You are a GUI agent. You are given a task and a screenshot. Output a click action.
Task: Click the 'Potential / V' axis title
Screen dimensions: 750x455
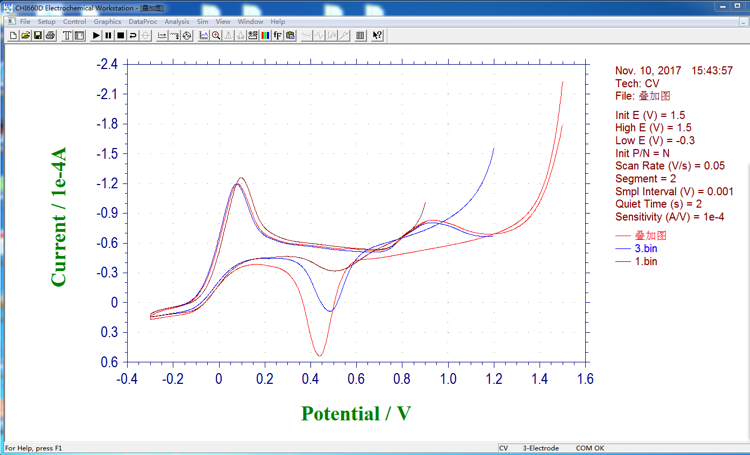[x=356, y=413]
